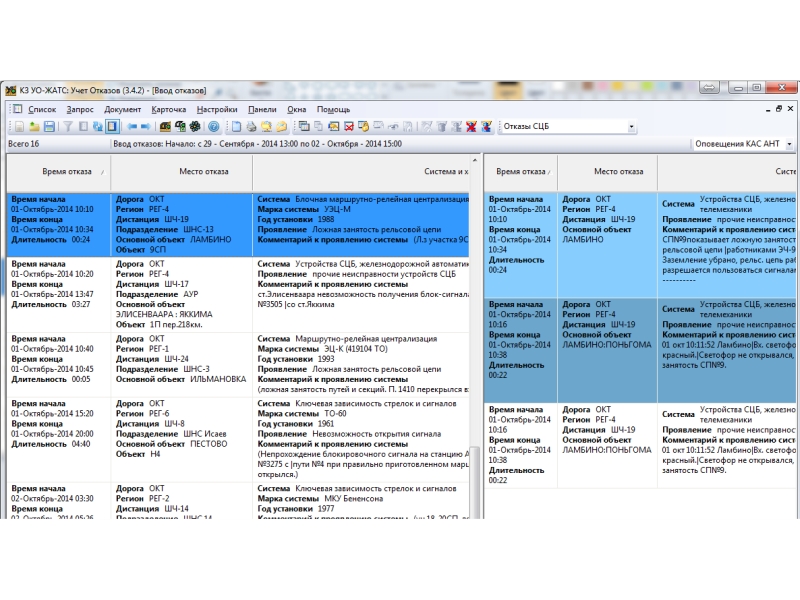The width and height of the screenshot is (800, 600).
Task: Click the blue floppy disk save icon
Action: click(x=49, y=127)
